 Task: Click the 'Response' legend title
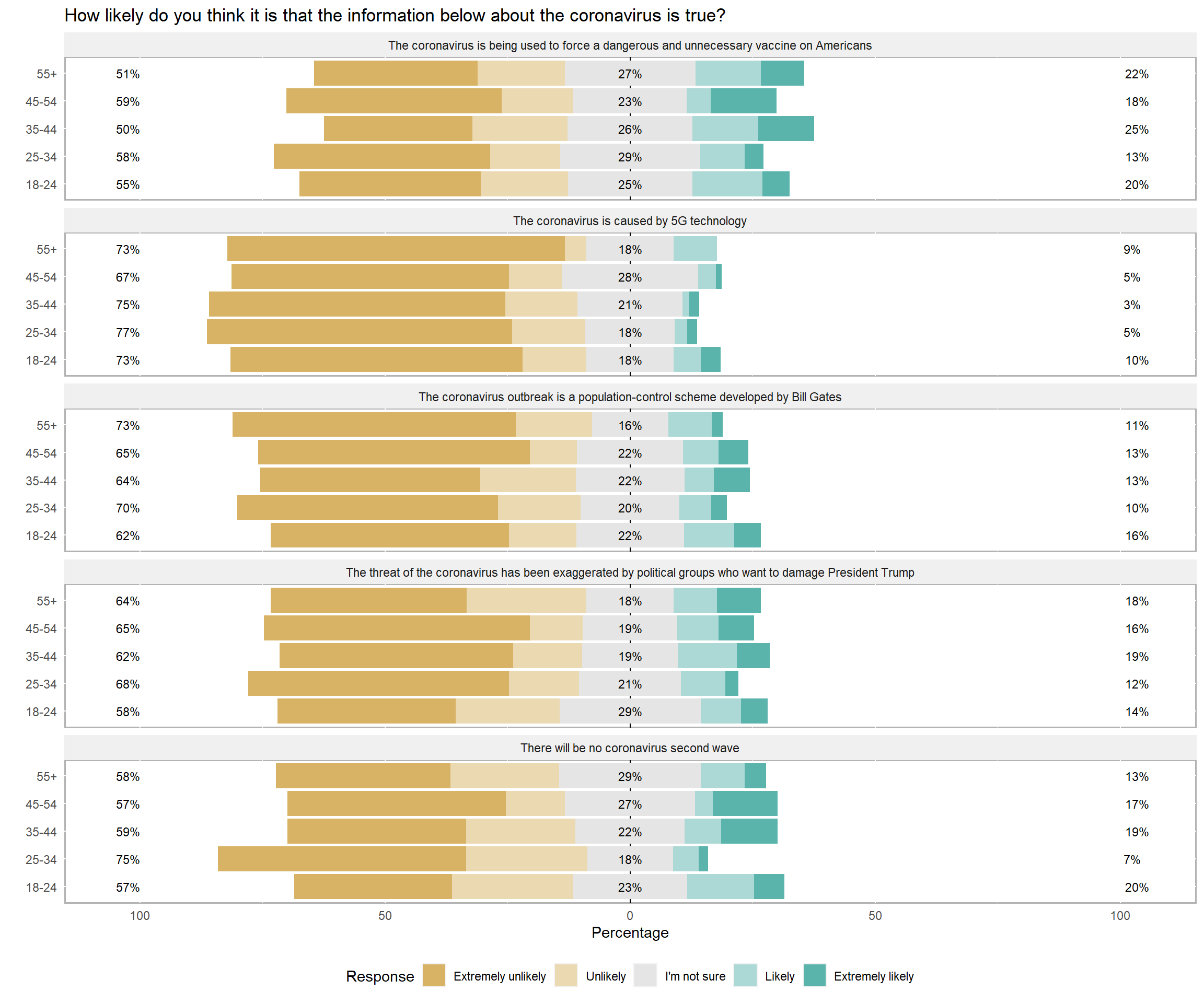click(379, 976)
